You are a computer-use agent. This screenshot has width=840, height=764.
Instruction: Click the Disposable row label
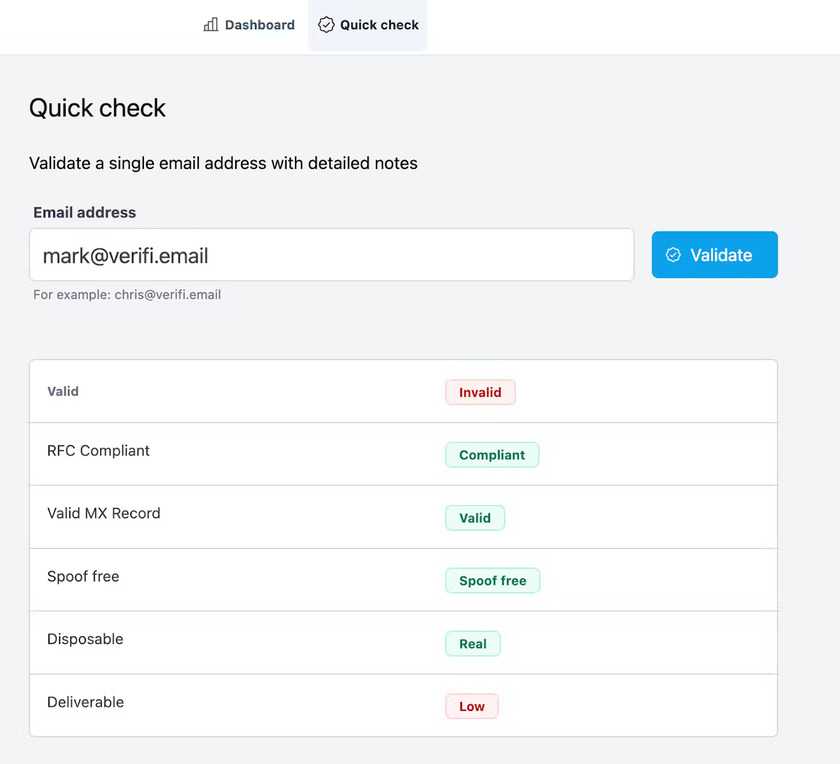(85, 640)
